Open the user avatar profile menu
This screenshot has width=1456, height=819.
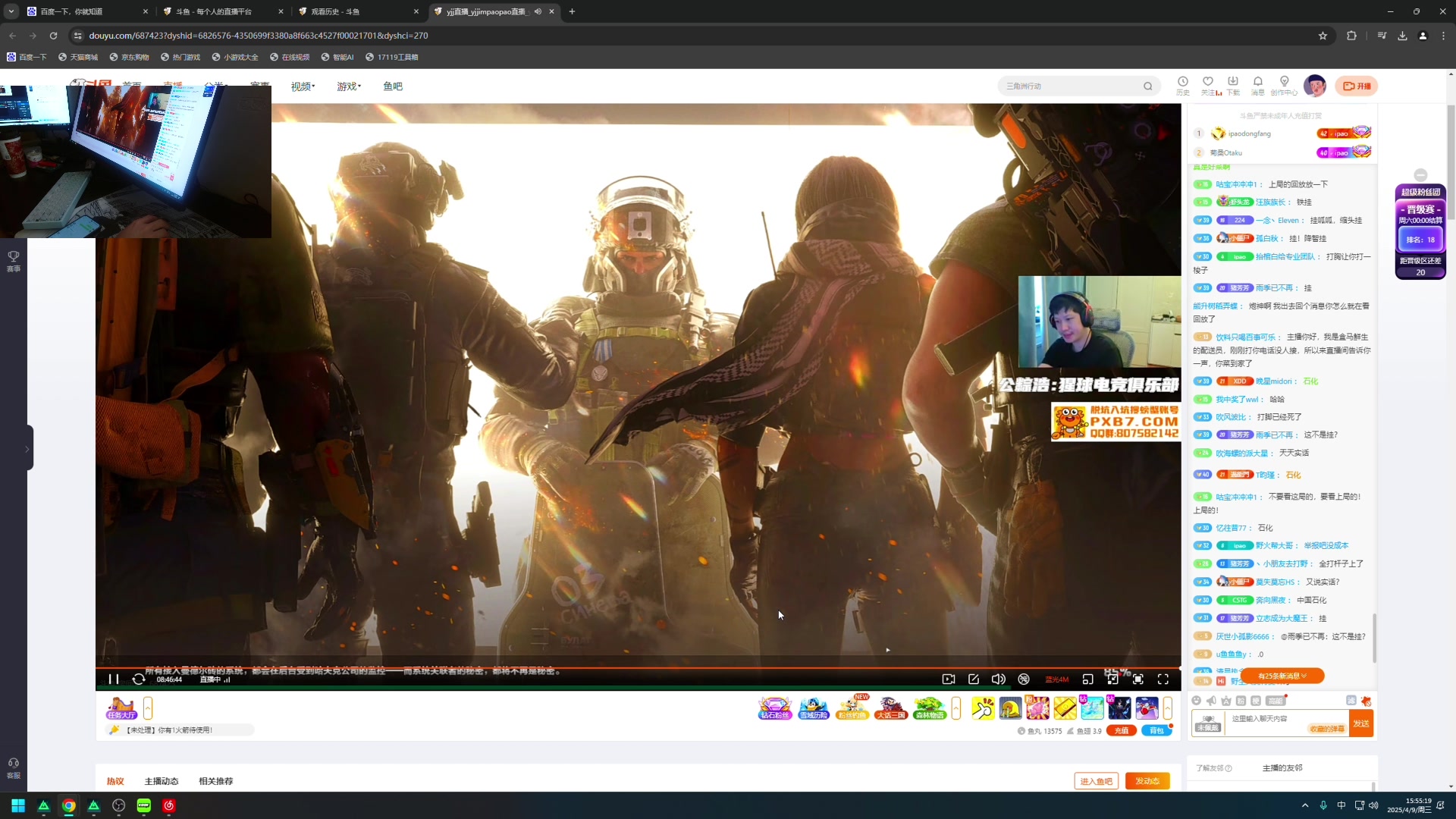[x=1315, y=86]
